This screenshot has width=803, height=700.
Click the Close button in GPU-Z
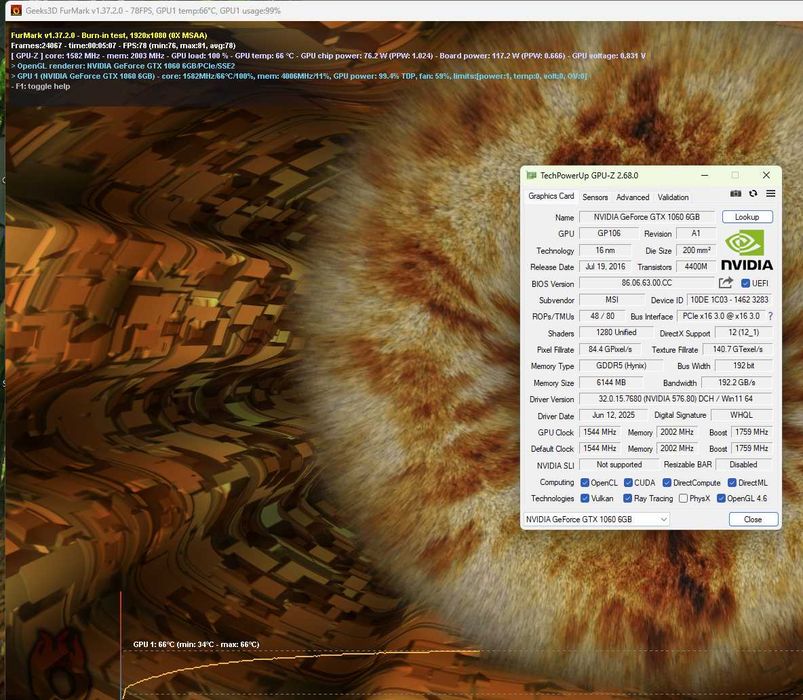pyautogui.click(x=753, y=519)
